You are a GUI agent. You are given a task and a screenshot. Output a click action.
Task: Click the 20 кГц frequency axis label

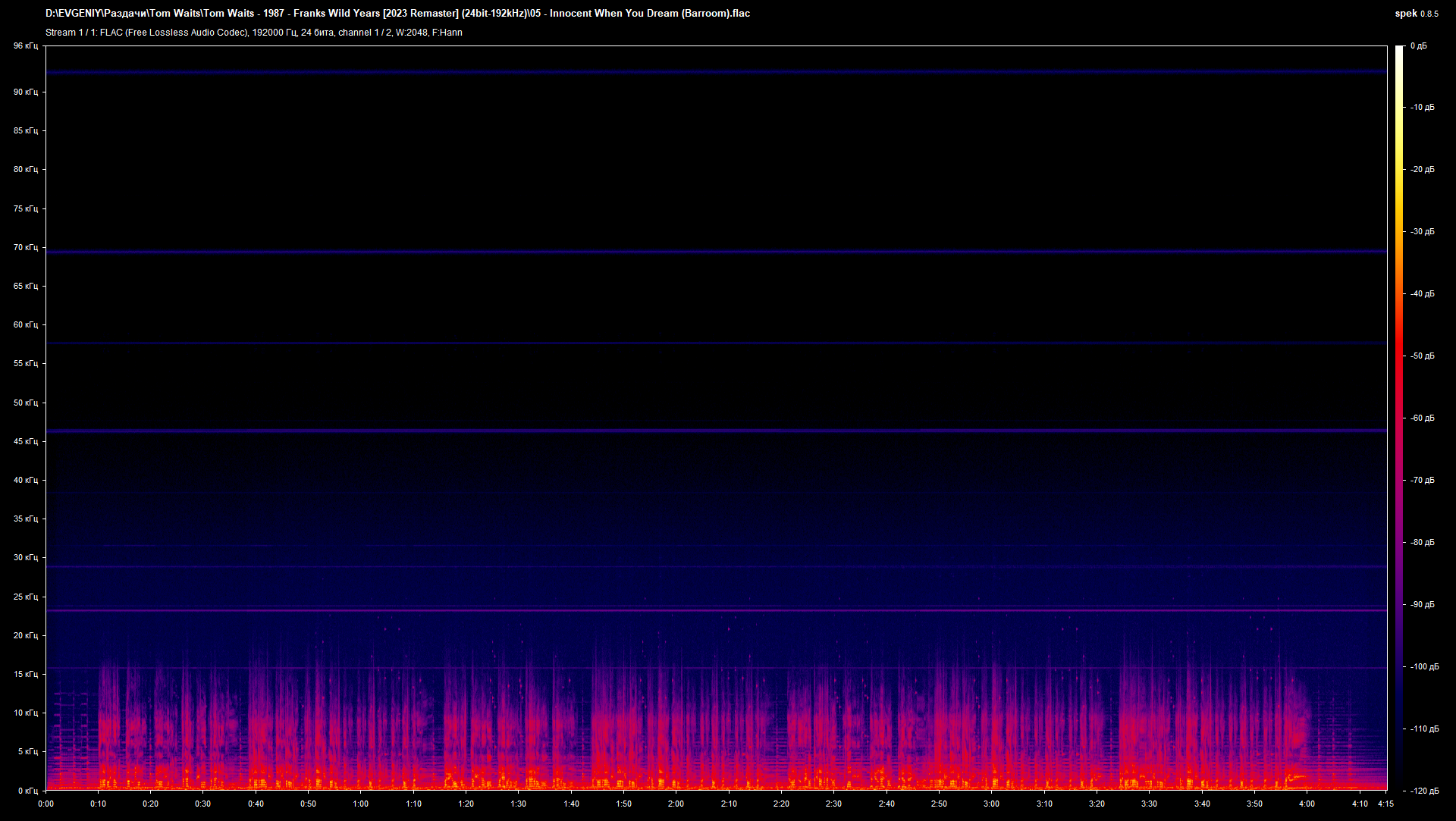[x=25, y=635]
